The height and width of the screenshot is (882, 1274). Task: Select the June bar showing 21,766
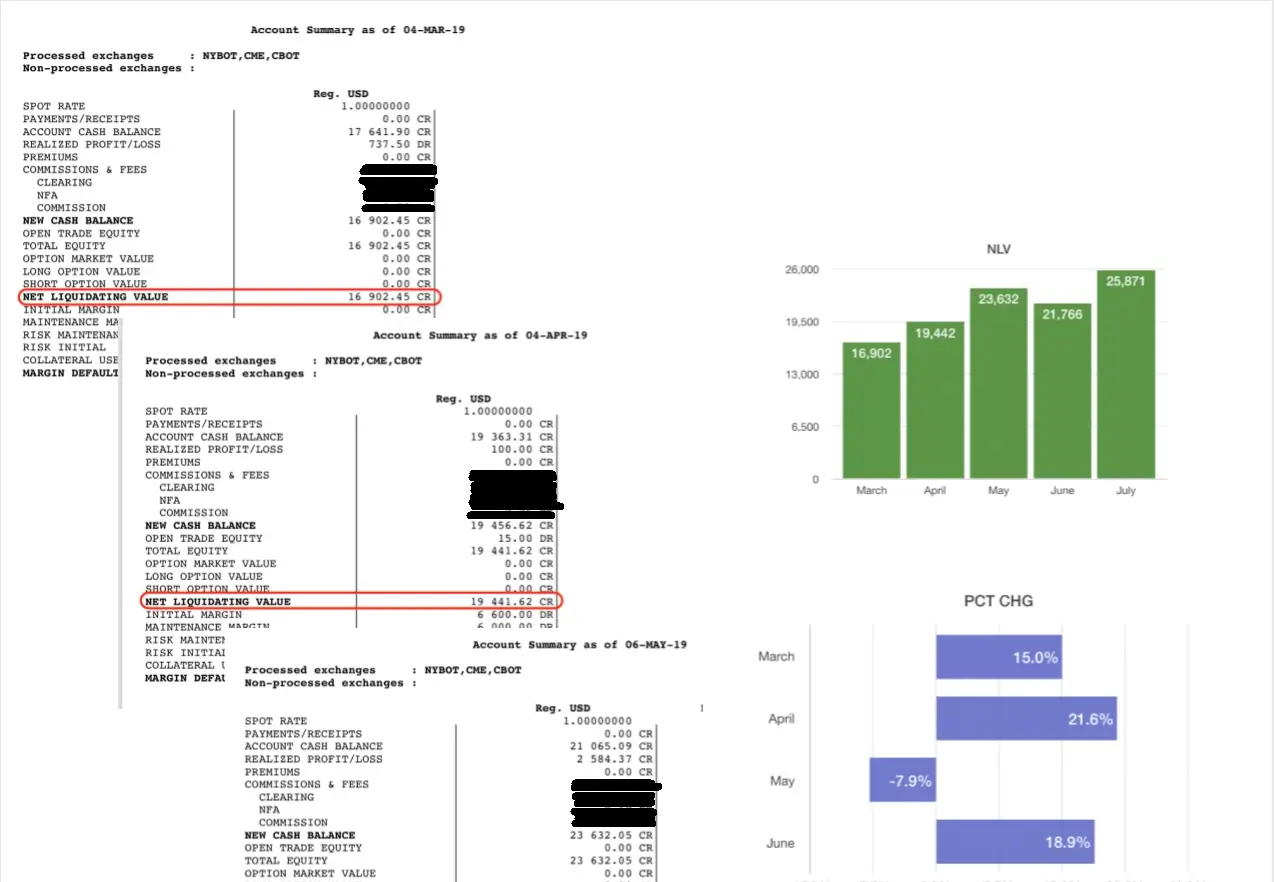(x=1062, y=391)
